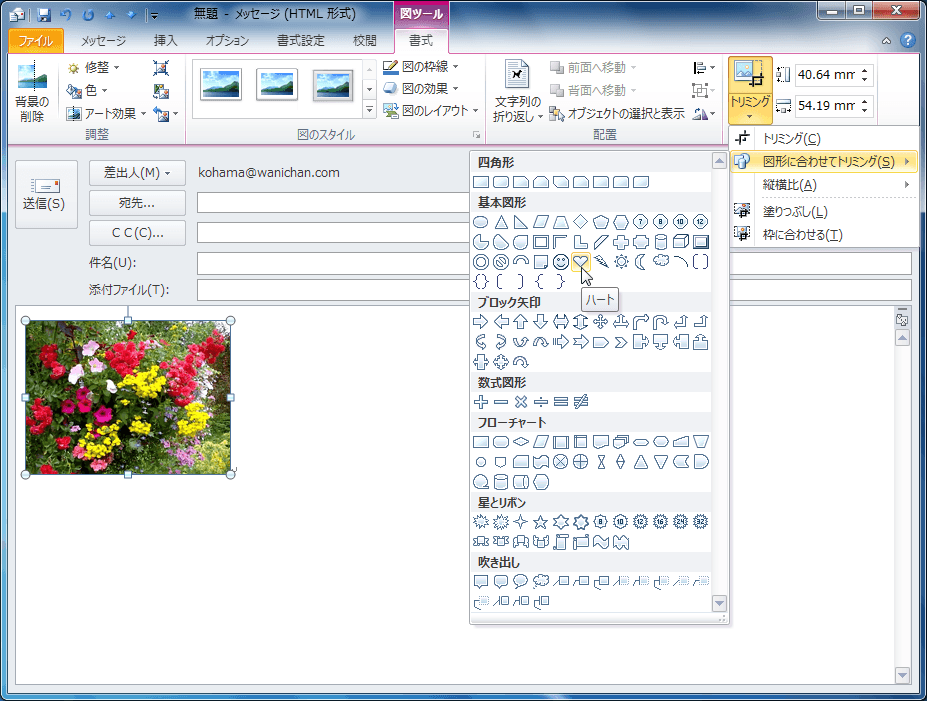Decrease the picture width 54.19 mm spinner
This screenshot has height=701, width=927.
[x=864, y=110]
